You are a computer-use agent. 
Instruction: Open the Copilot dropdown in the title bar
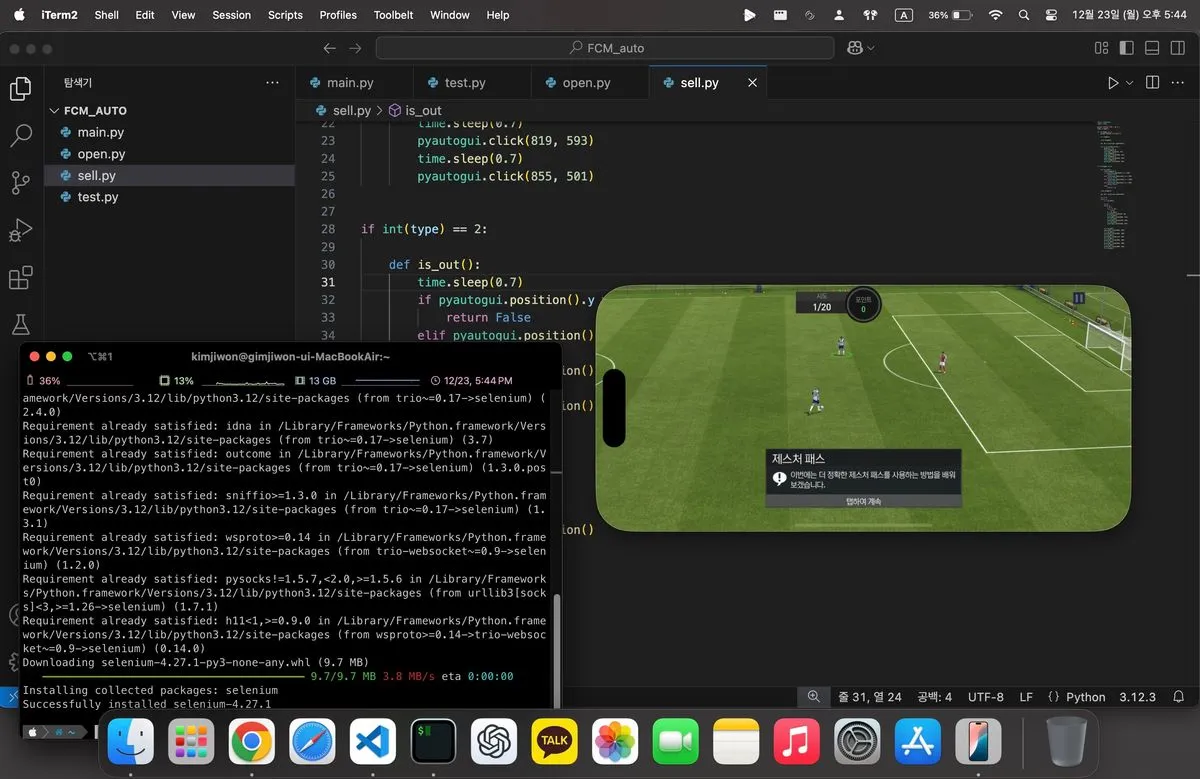coord(870,48)
